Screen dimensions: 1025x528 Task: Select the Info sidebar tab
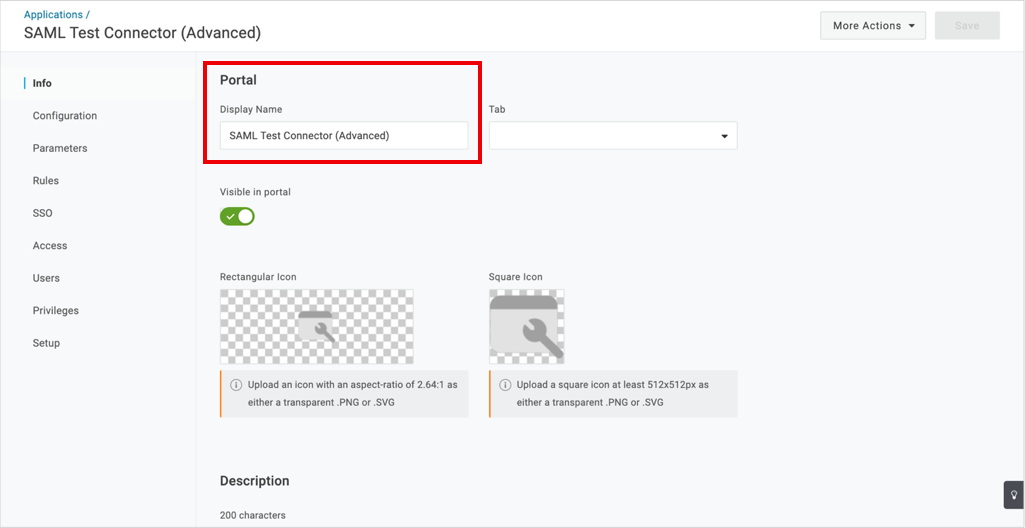(42, 83)
